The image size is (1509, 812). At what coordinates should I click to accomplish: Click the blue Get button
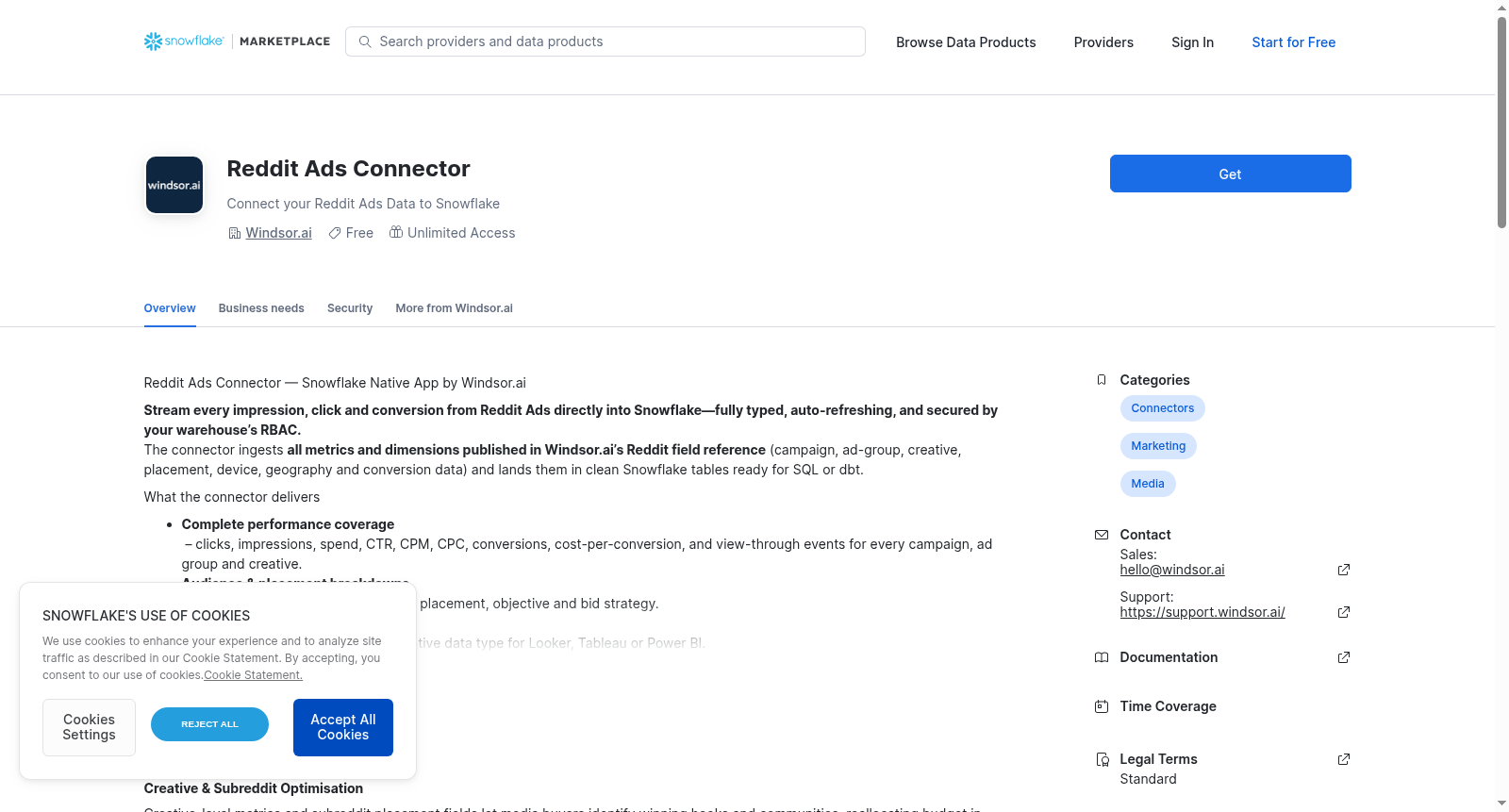pyautogui.click(x=1230, y=174)
